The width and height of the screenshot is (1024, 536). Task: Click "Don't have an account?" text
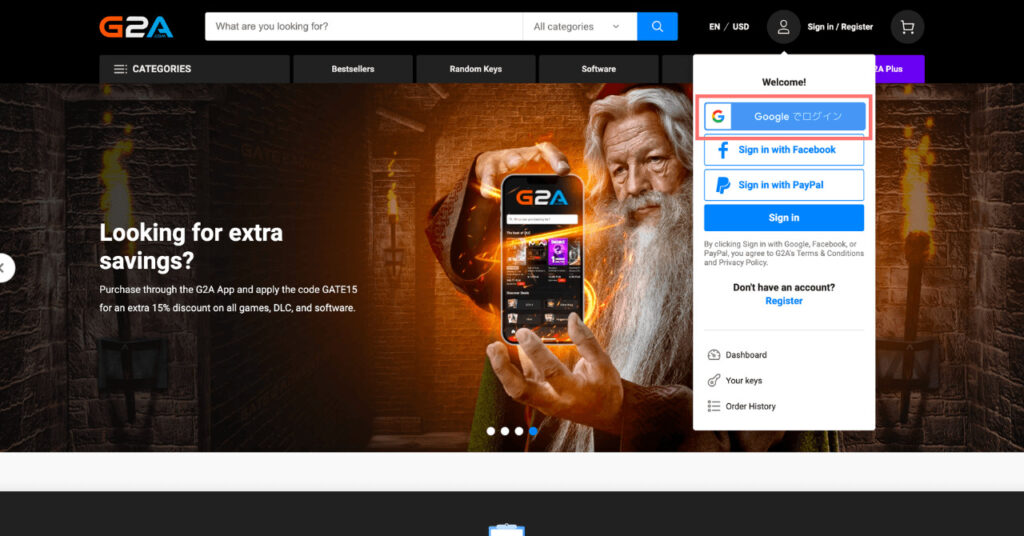tap(784, 287)
